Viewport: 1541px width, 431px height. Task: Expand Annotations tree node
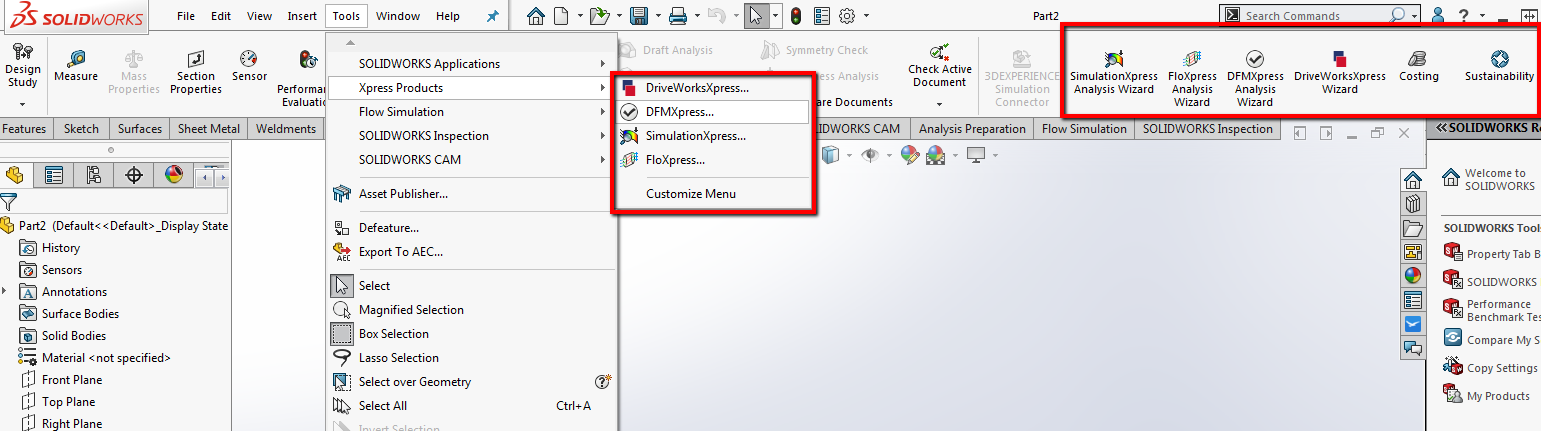tap(5, 291)
